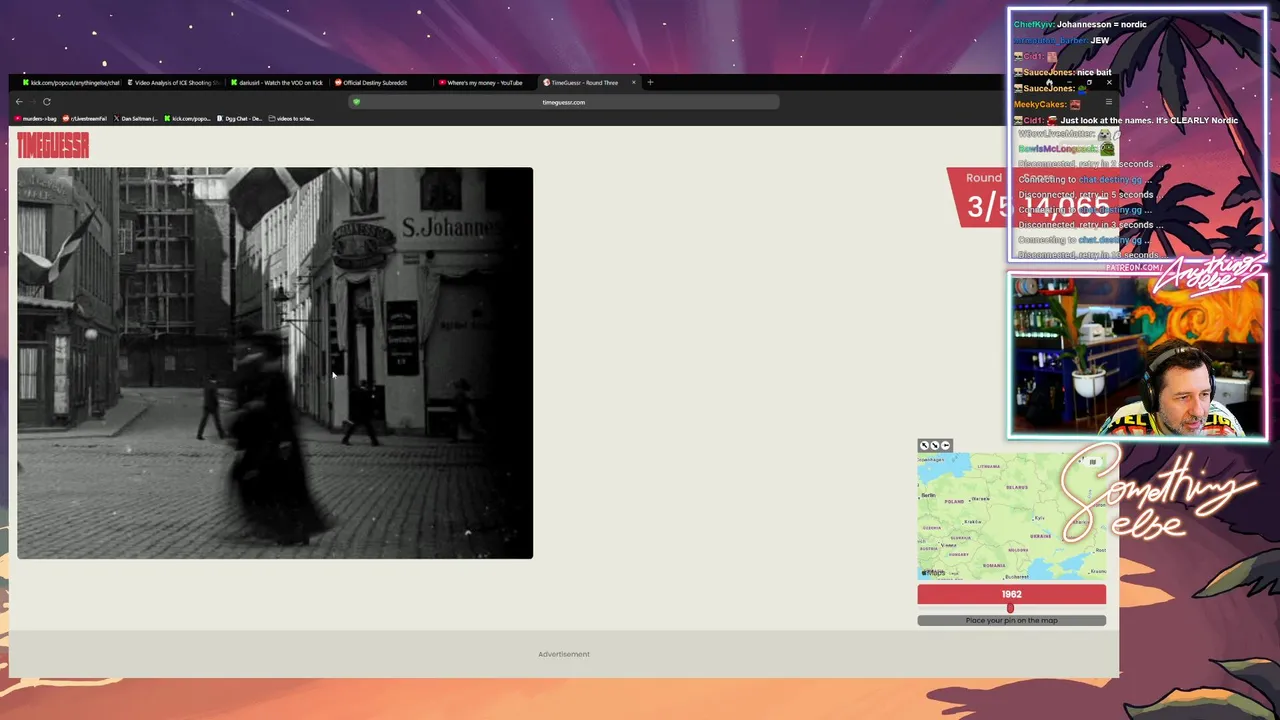This screenshot has height=720, width=1280.
Task: Click the Round 3/5 indicator
Action: tap(984, 197)
